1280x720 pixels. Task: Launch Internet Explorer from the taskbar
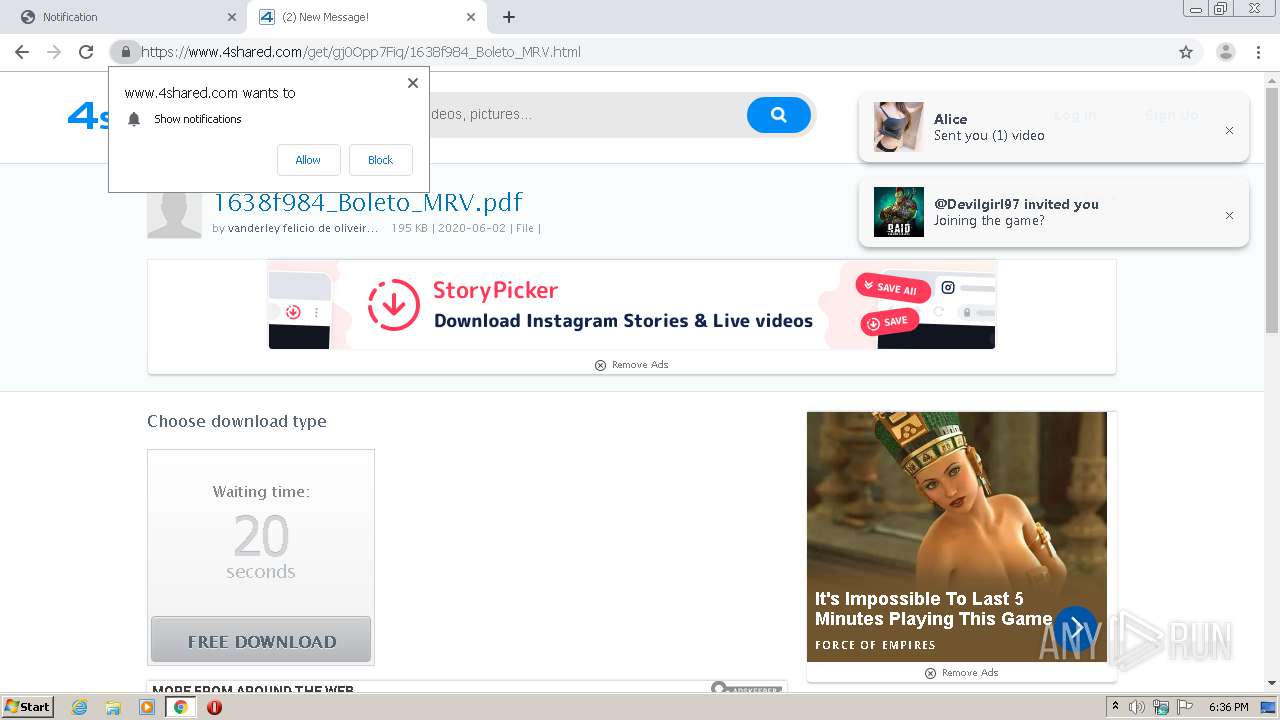point(79,707)
